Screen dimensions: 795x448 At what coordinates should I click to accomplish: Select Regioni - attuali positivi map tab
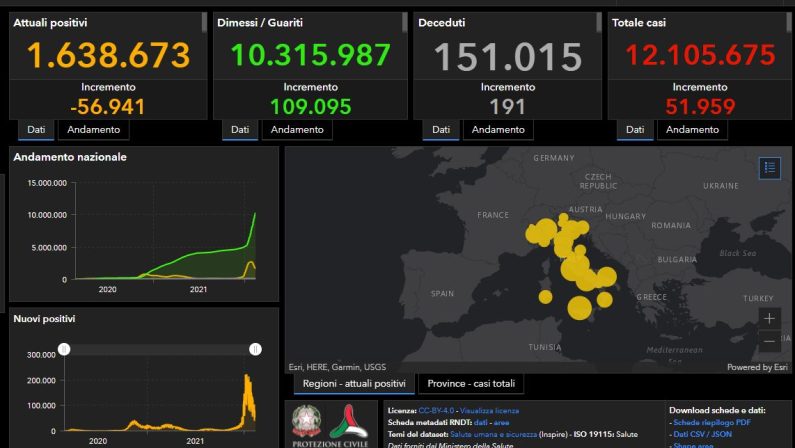click(x=354, y=384)
